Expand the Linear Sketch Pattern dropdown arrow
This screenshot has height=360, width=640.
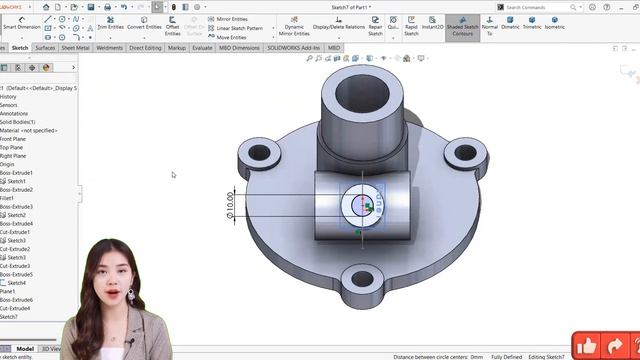(x=273, y=28)
